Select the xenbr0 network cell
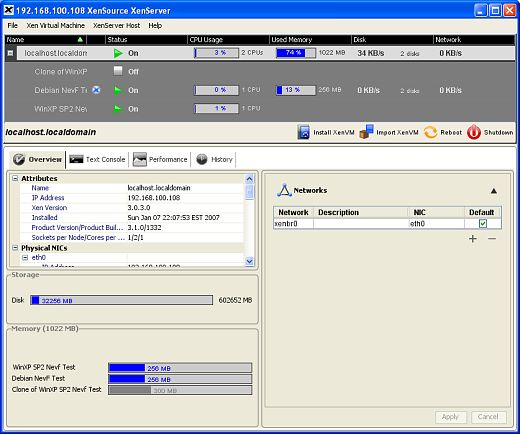The height and width of the screenshot is (434, 520). (x=293, y=224)
